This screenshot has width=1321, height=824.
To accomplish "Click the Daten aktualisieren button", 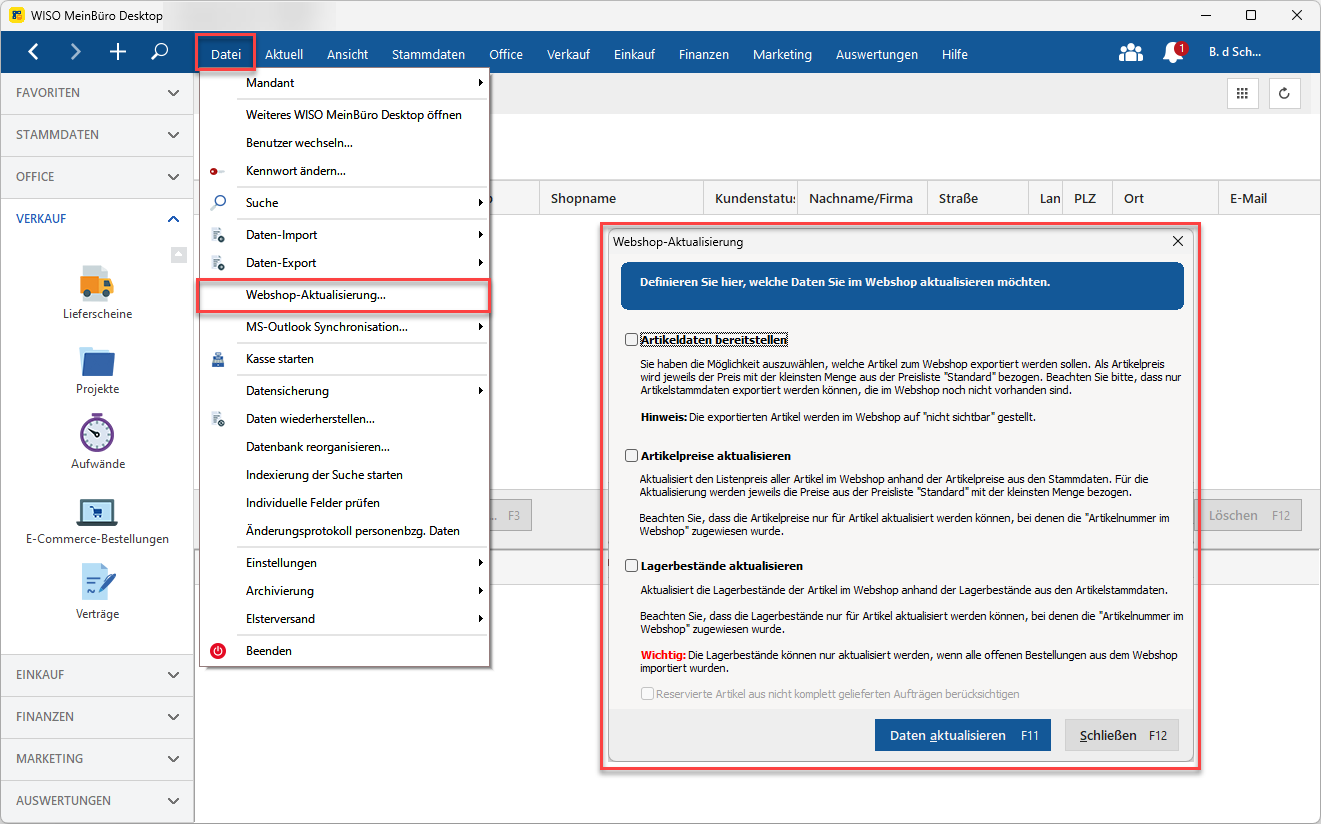I will (964, 735).
